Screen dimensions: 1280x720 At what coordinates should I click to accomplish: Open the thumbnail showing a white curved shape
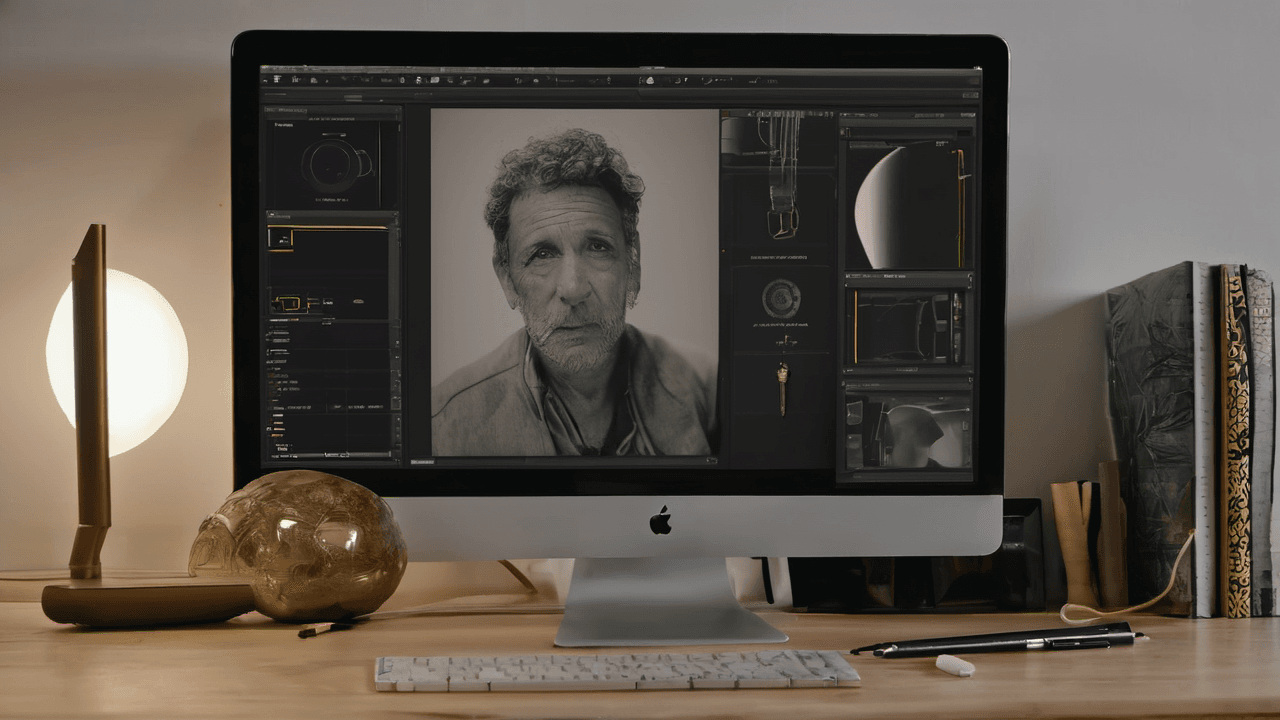click(x=908, y=203)
